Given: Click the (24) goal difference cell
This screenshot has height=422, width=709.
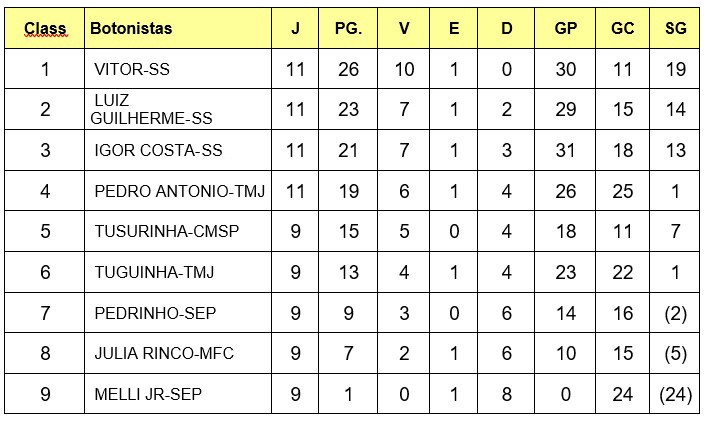Looking at the screenshot, I should coord(676,395).
